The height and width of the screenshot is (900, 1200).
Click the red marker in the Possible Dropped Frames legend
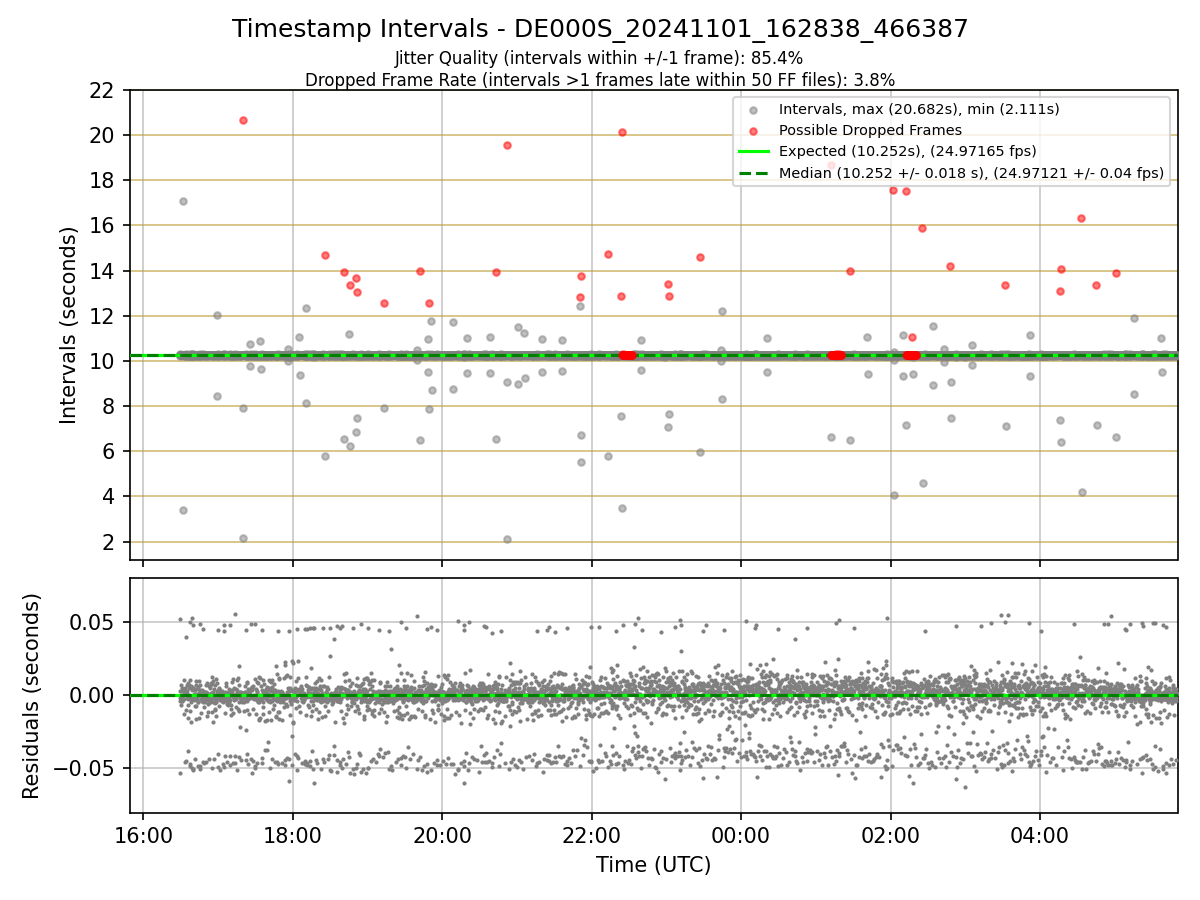pyautogui.click(x=754, y=131)
